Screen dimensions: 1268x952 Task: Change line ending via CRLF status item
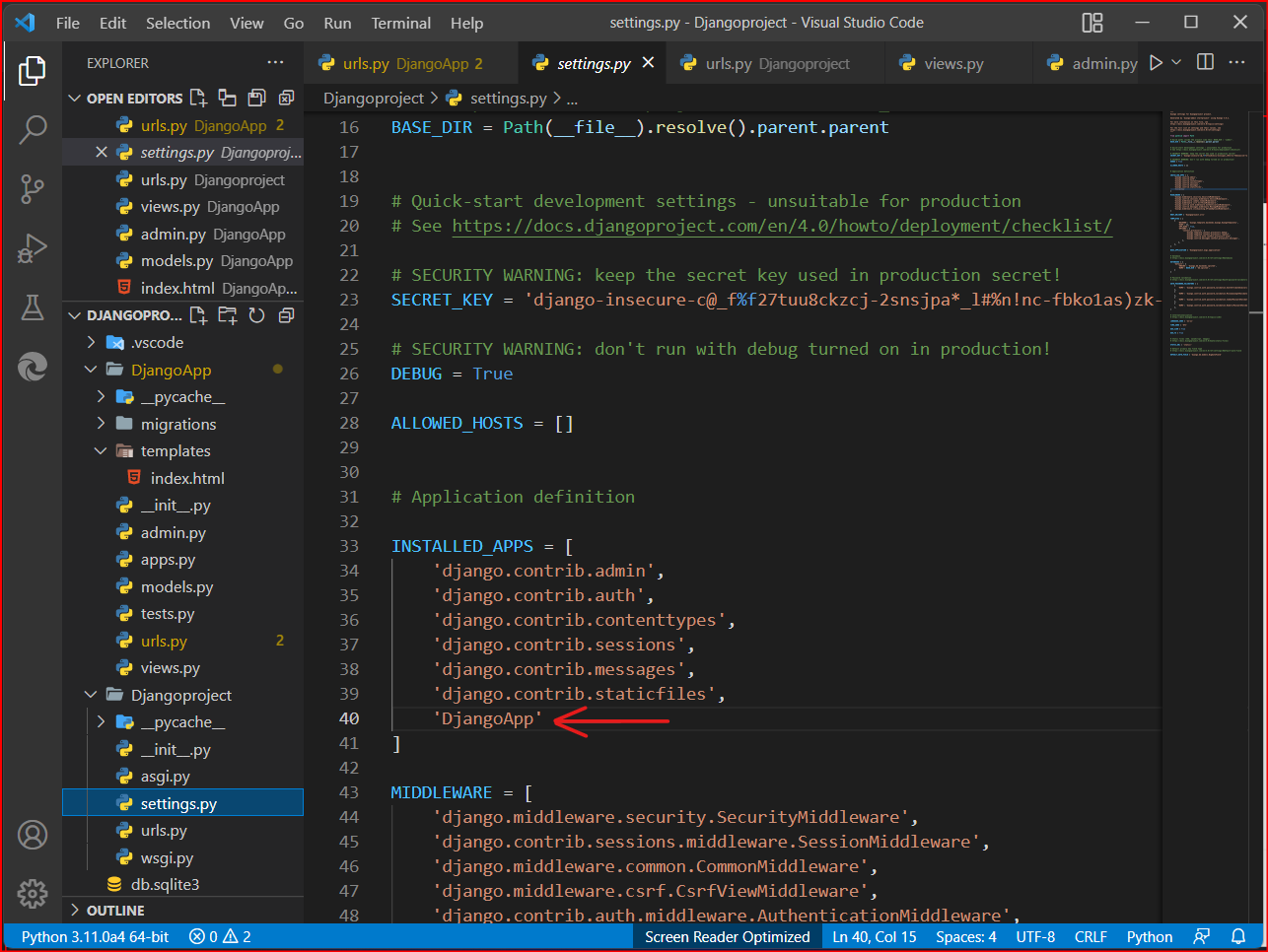pos(1091,936)
